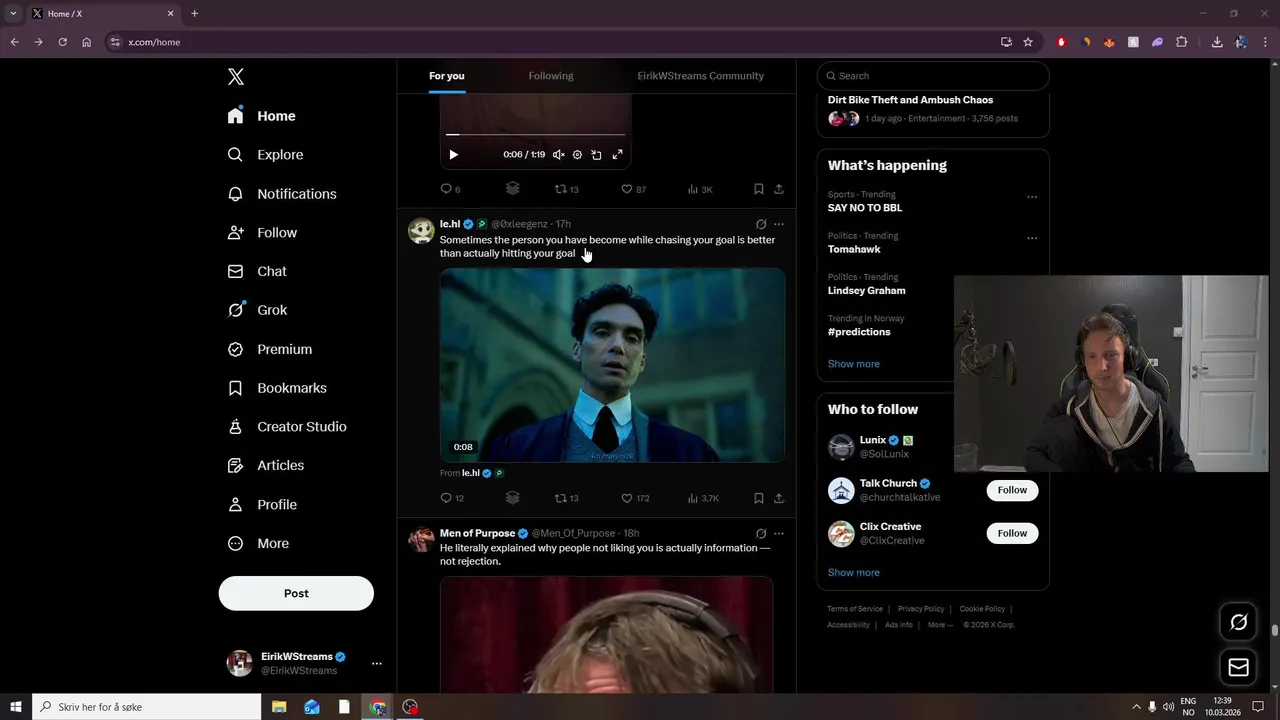
Task: Click the Post button
Action: pyautogui.click(x=296, y=593)
